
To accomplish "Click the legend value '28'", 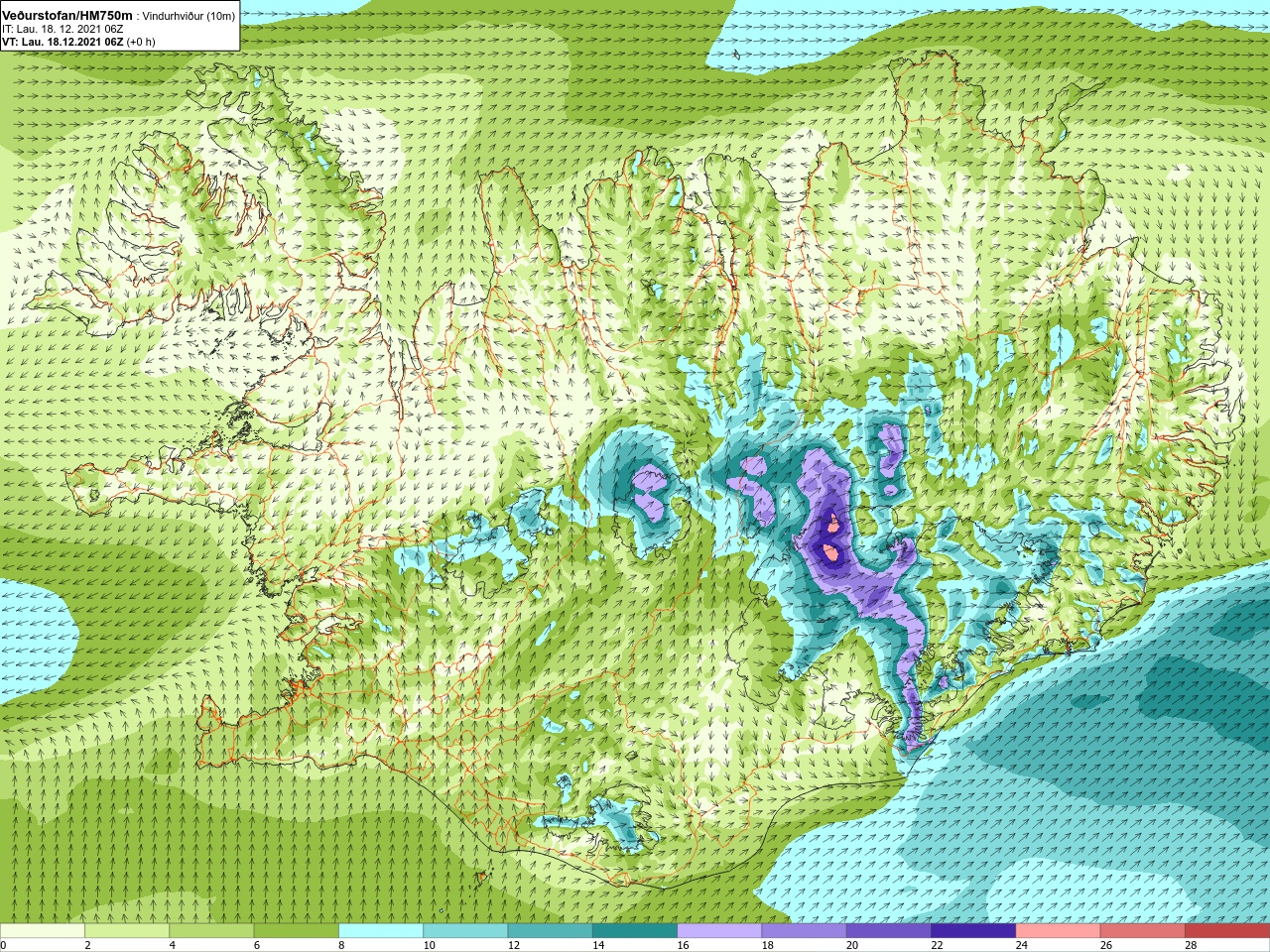I will [1191, 945].
